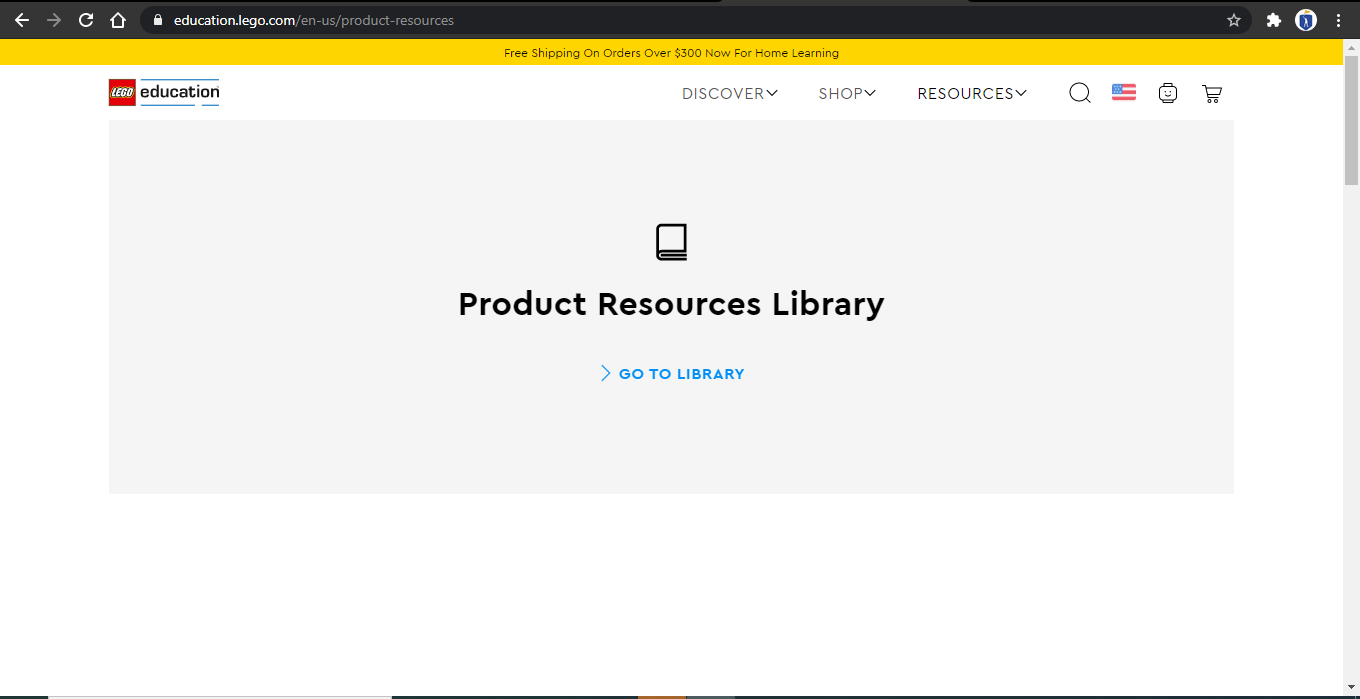
Task: Click the US flag region selector
Action: [x=1123, y=93]
